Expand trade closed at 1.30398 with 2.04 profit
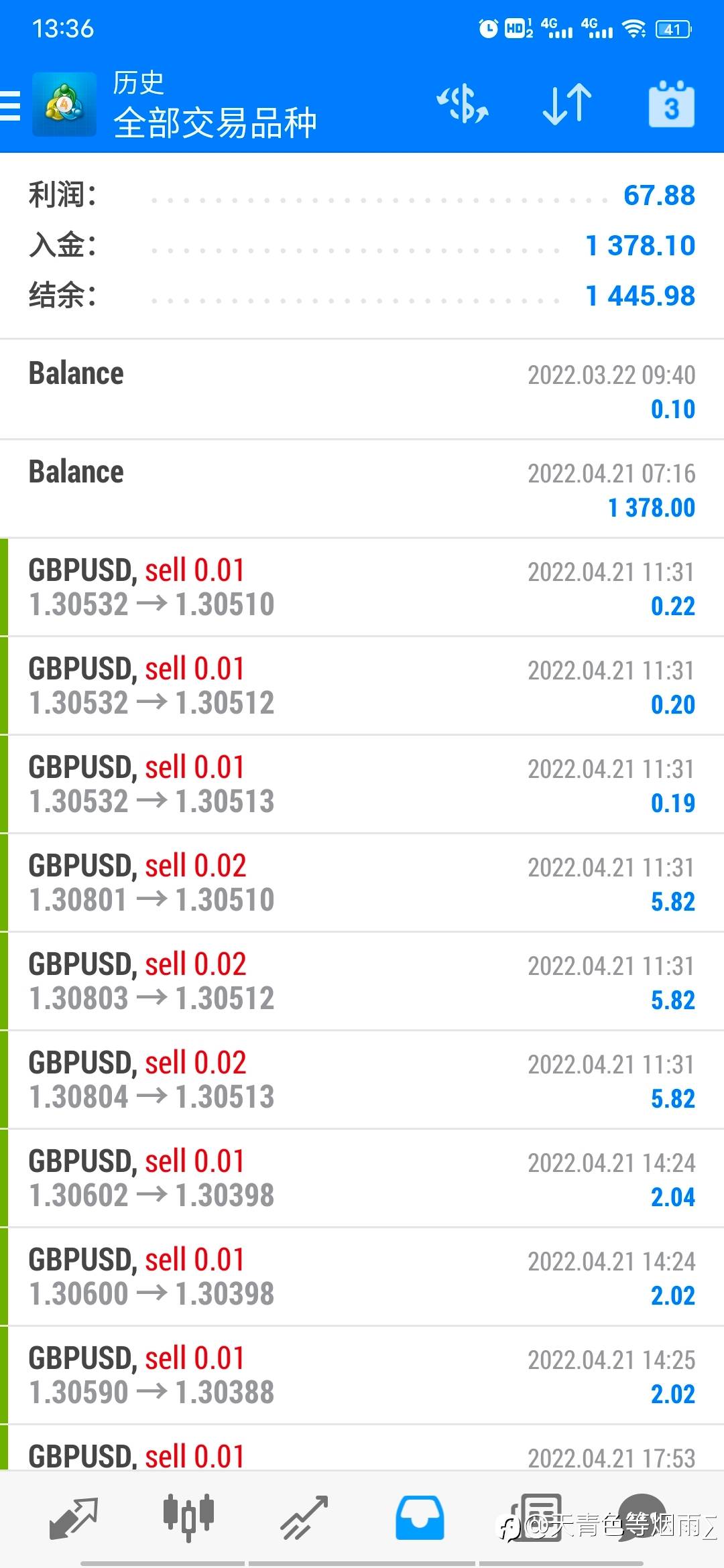This screenshot has height=1568, width=724. [362, 1179]
